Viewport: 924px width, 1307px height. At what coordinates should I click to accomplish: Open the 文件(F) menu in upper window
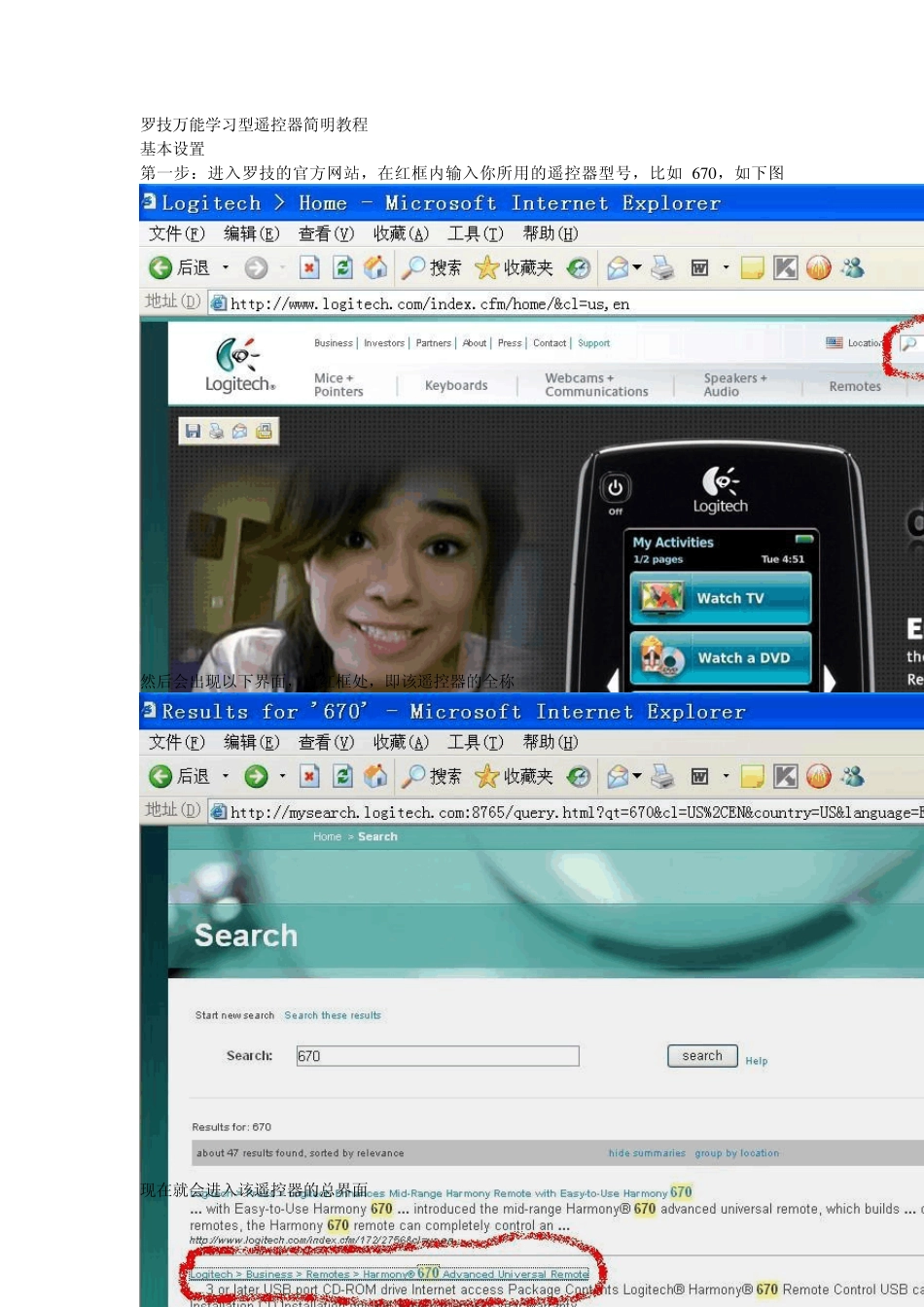coord(176,233)
